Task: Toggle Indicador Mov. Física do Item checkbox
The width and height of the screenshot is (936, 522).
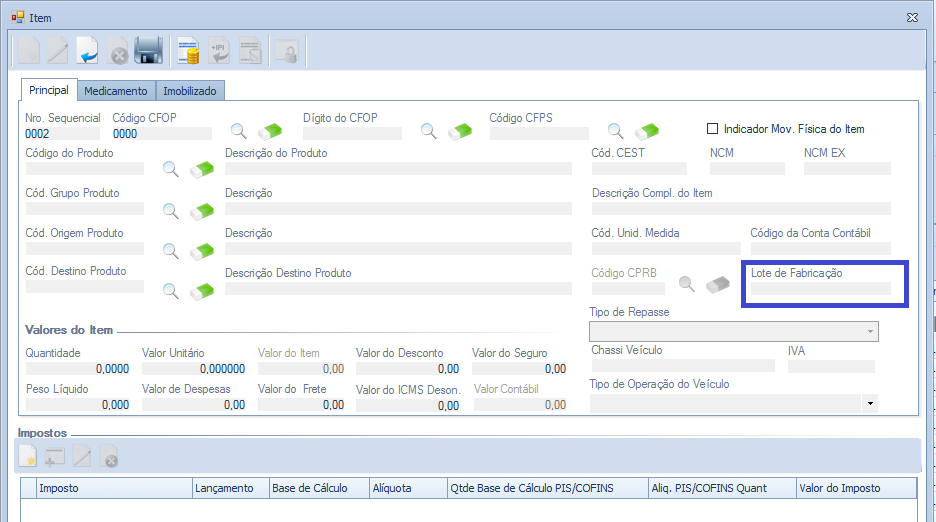Action: coord(712,128)
